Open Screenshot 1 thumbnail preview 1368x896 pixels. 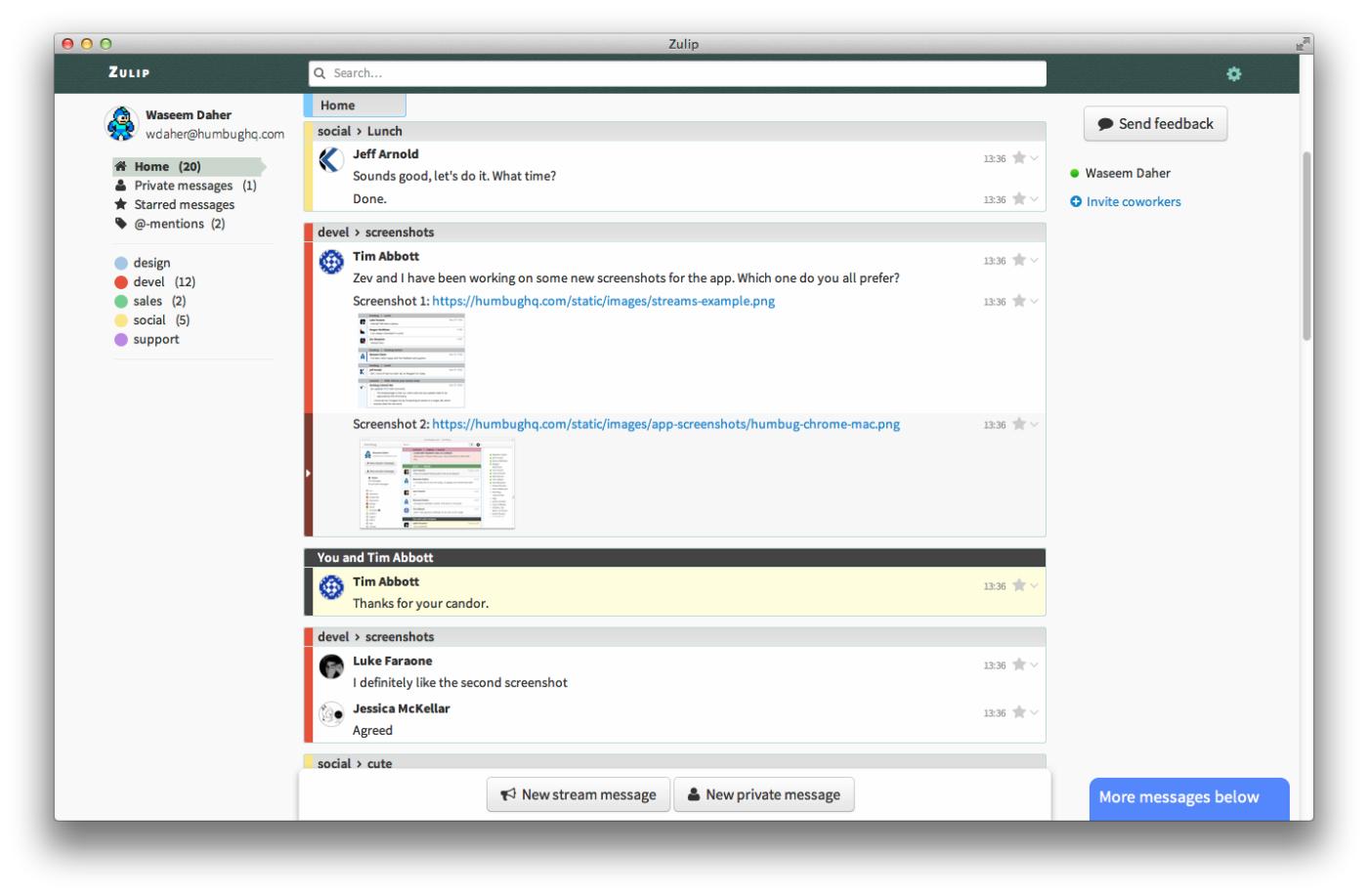pos(411,361)
